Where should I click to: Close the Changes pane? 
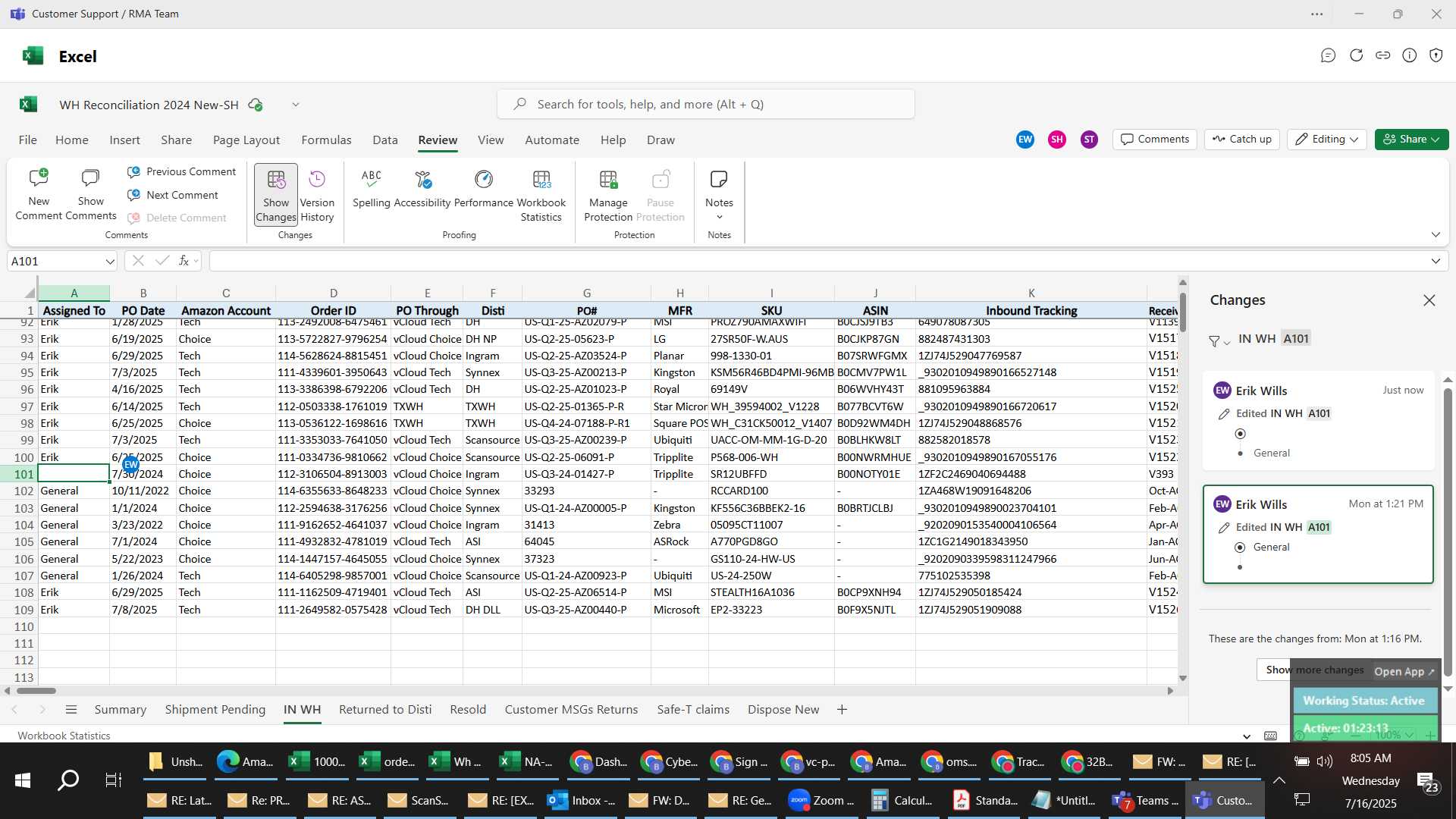tap(1429, 300)
